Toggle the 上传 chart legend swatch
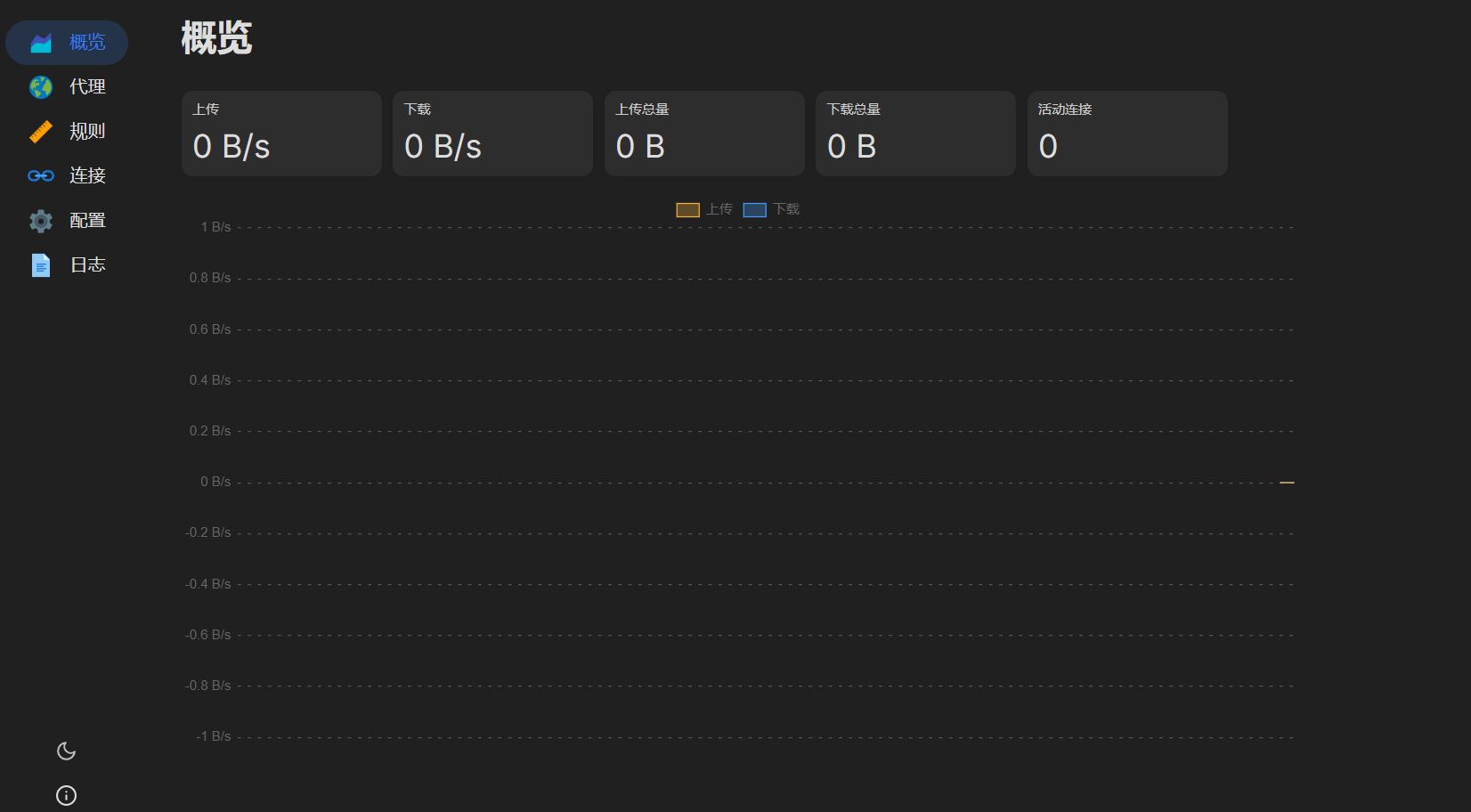This screenshot has width=1471, height=812. tap(687, 210)
